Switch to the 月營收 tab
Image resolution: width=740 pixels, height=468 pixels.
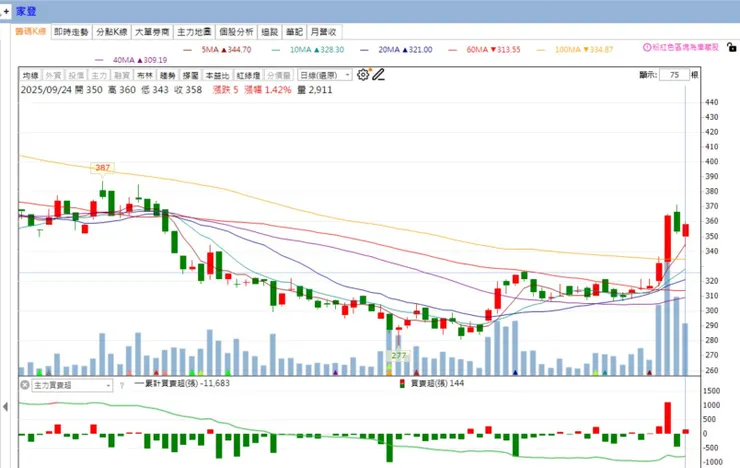[324, 32]
